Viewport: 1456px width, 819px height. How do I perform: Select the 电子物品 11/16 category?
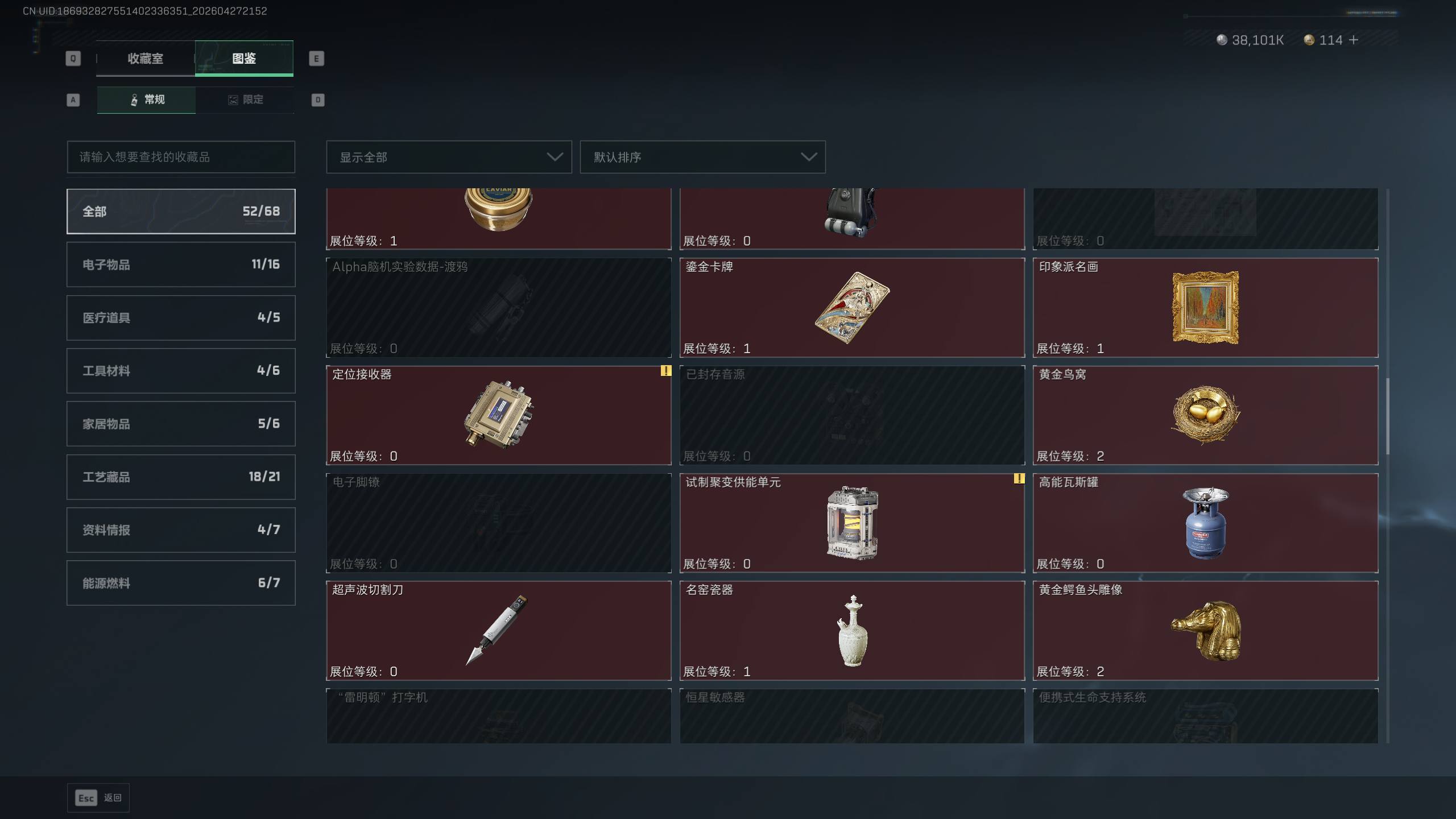pos(181,264)
